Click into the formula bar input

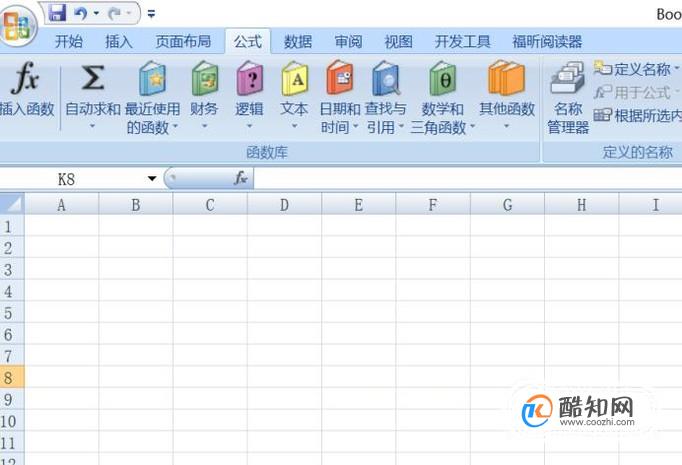468,179
